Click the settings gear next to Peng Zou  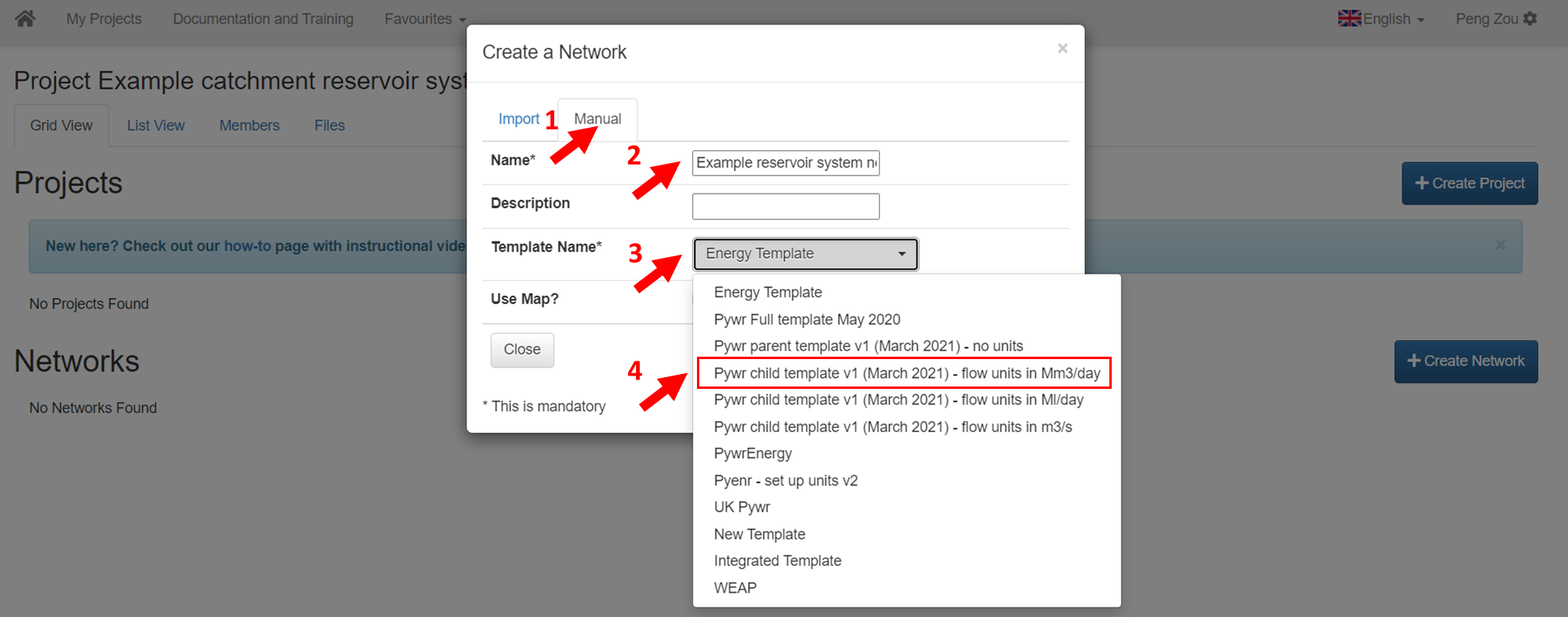[1530, 18]
